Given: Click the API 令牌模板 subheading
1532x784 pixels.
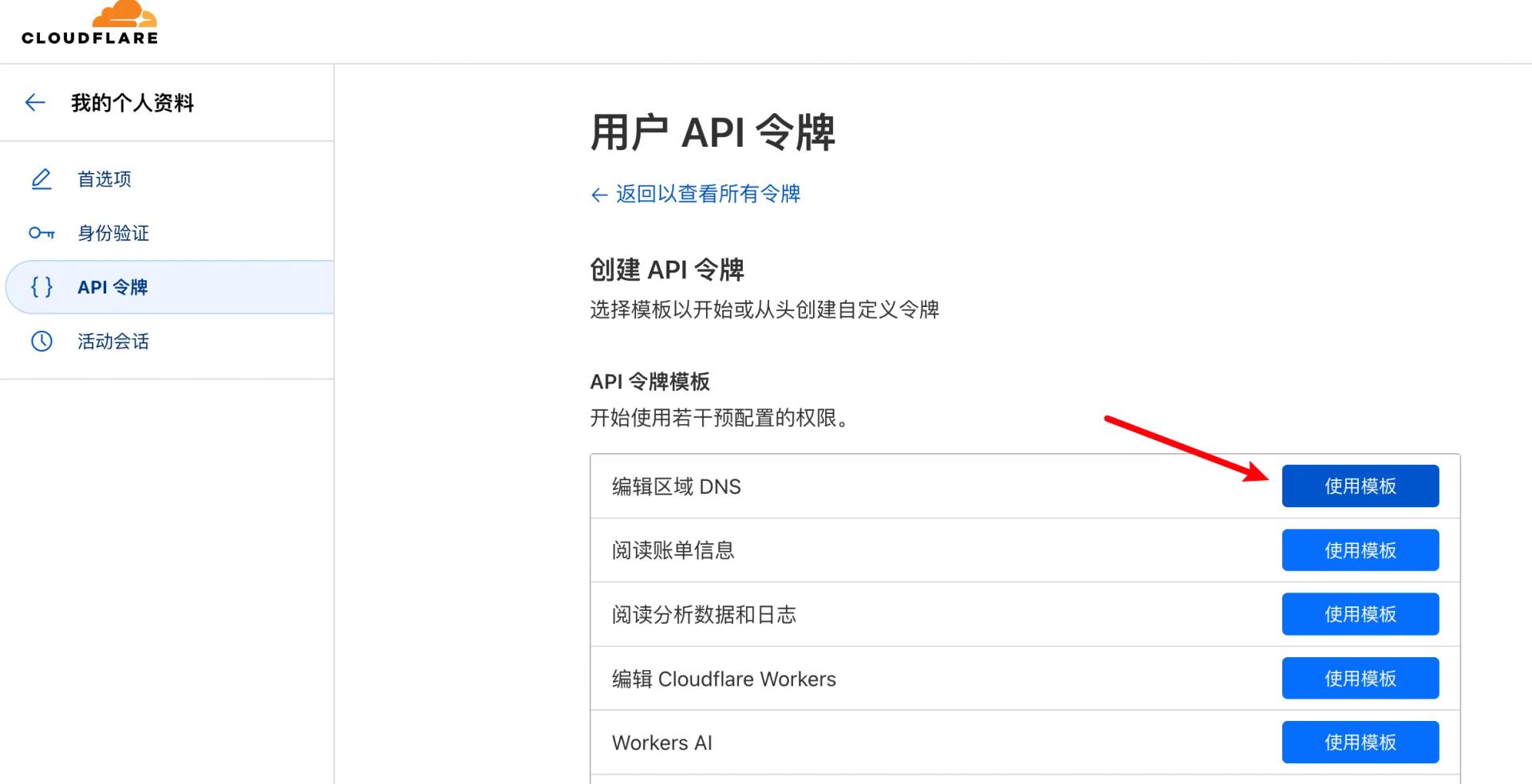Looking at the screenshot, I should pyautogui.click(x=650, y=381).
